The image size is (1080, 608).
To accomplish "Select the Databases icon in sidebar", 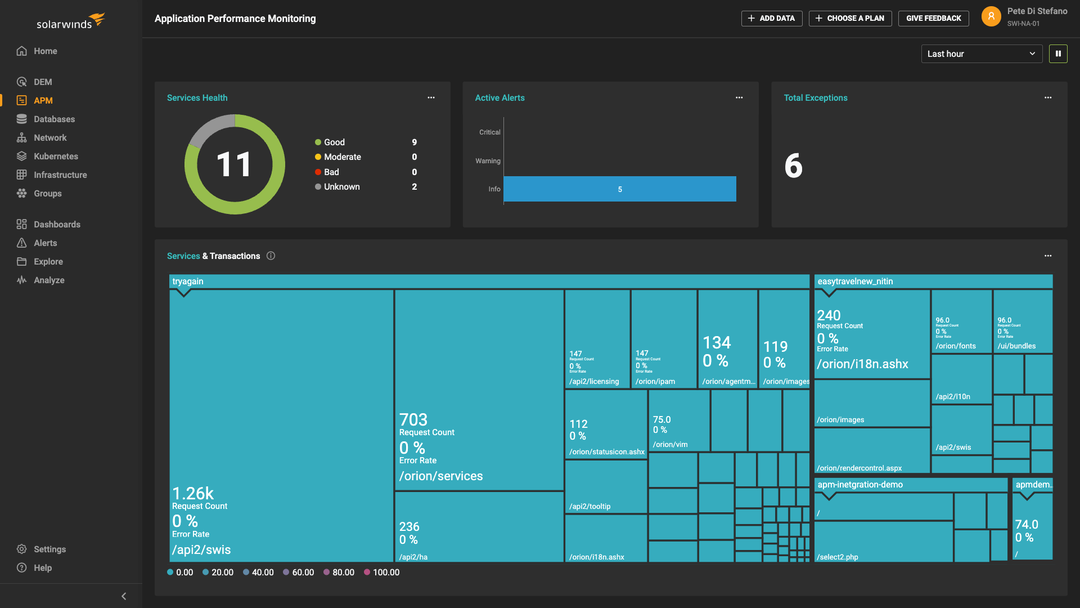I will pyautogui.click(x=22, y=118).
